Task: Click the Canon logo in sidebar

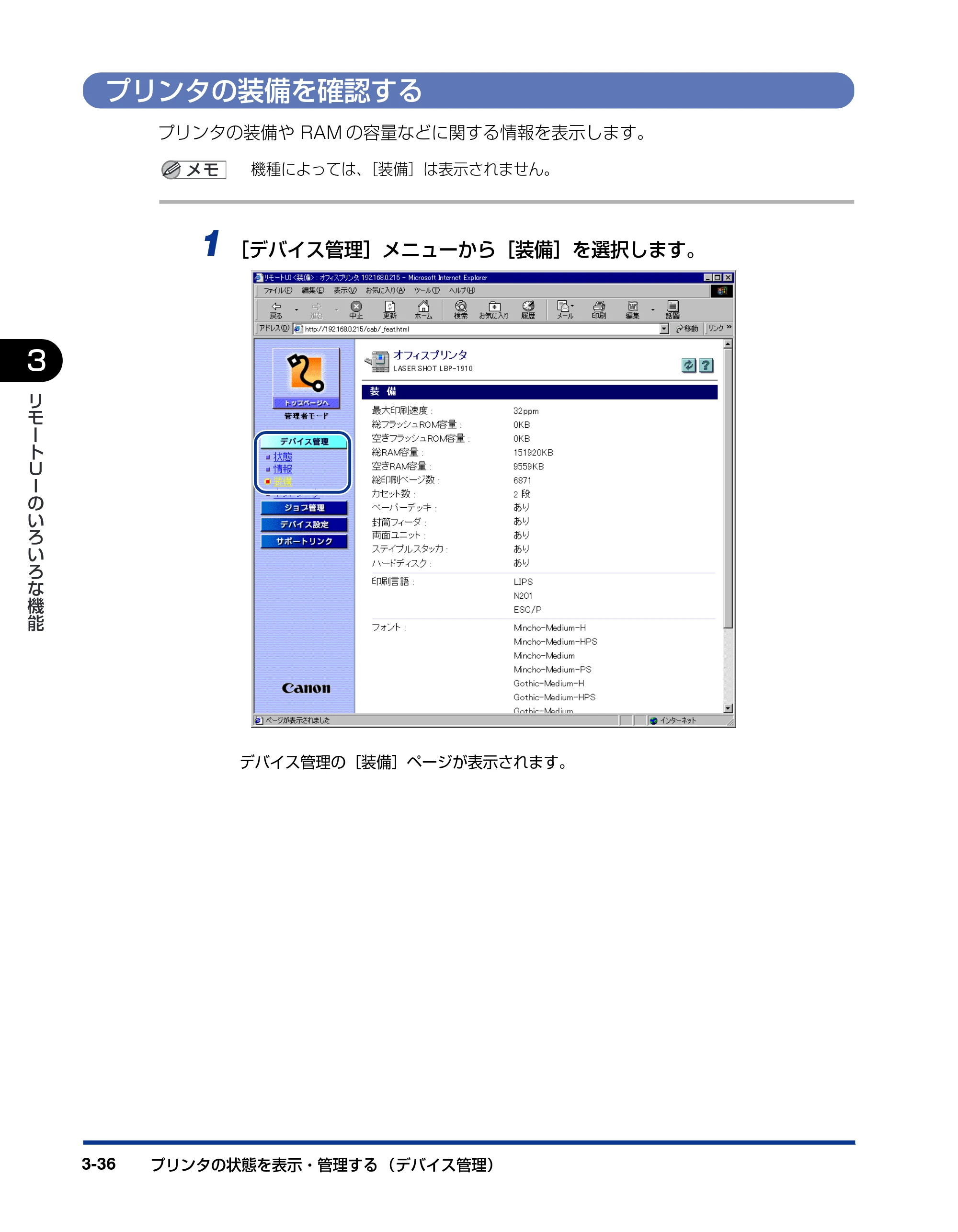Action: click(307, 688)
